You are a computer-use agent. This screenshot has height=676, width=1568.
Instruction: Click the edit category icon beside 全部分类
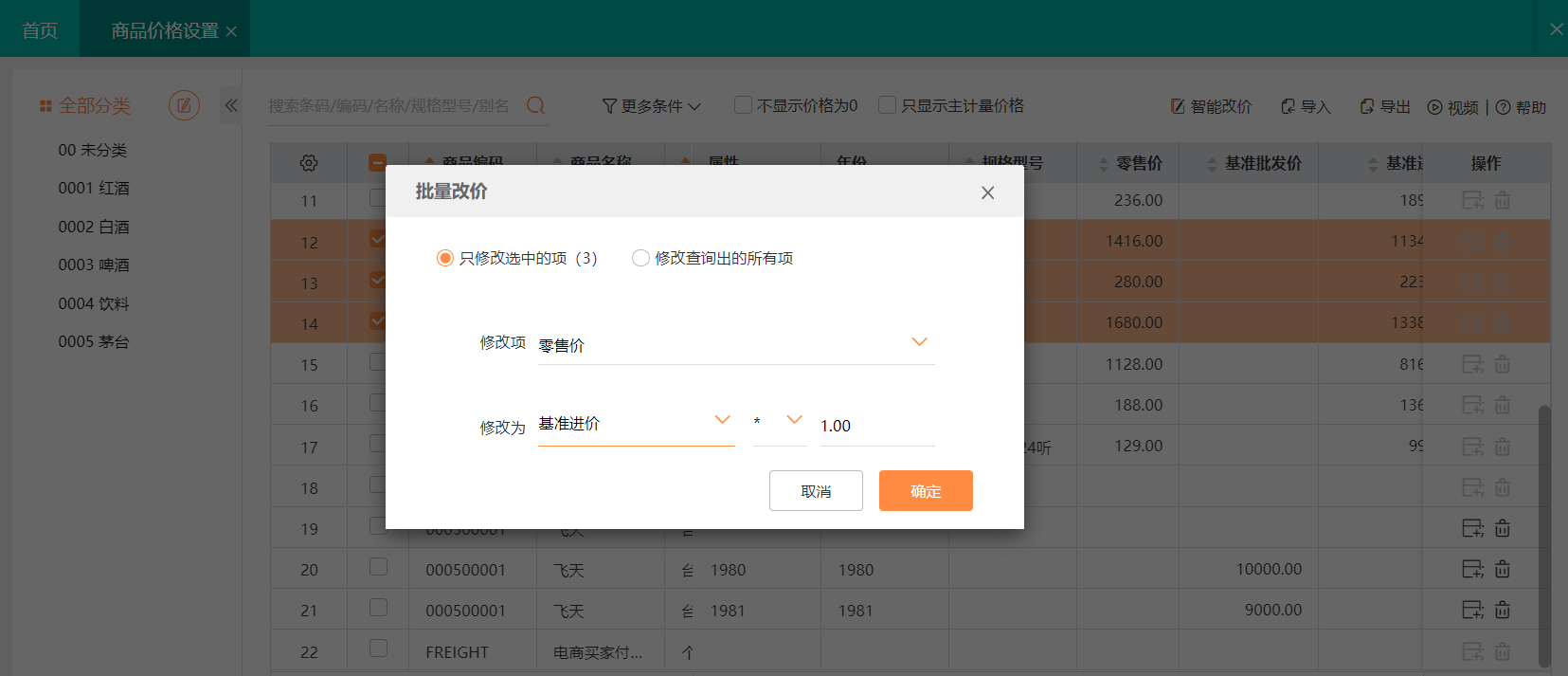click(184, 105)
